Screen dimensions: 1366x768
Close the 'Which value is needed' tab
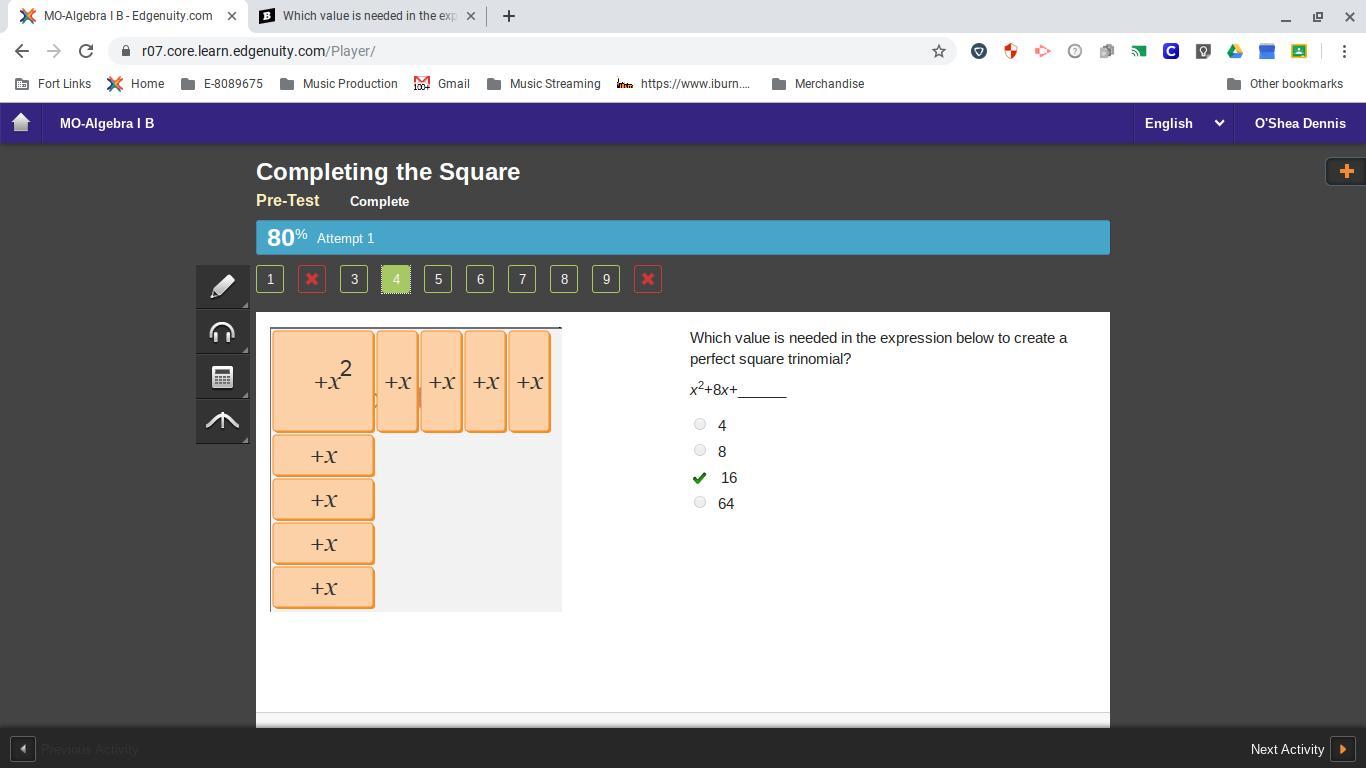(471, 16)
